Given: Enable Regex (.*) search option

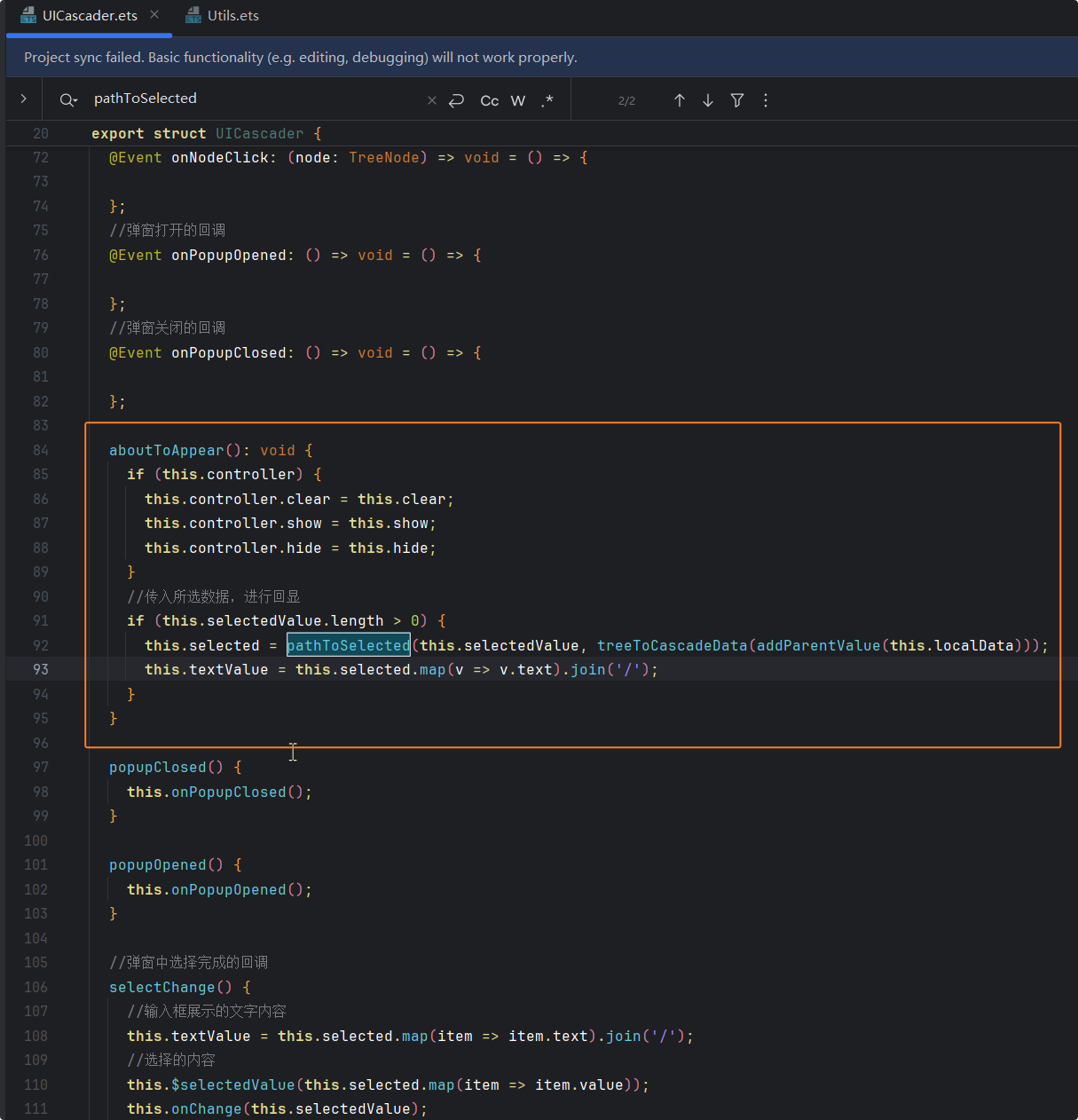Looking at the screenshot, I should click(547, 100).
